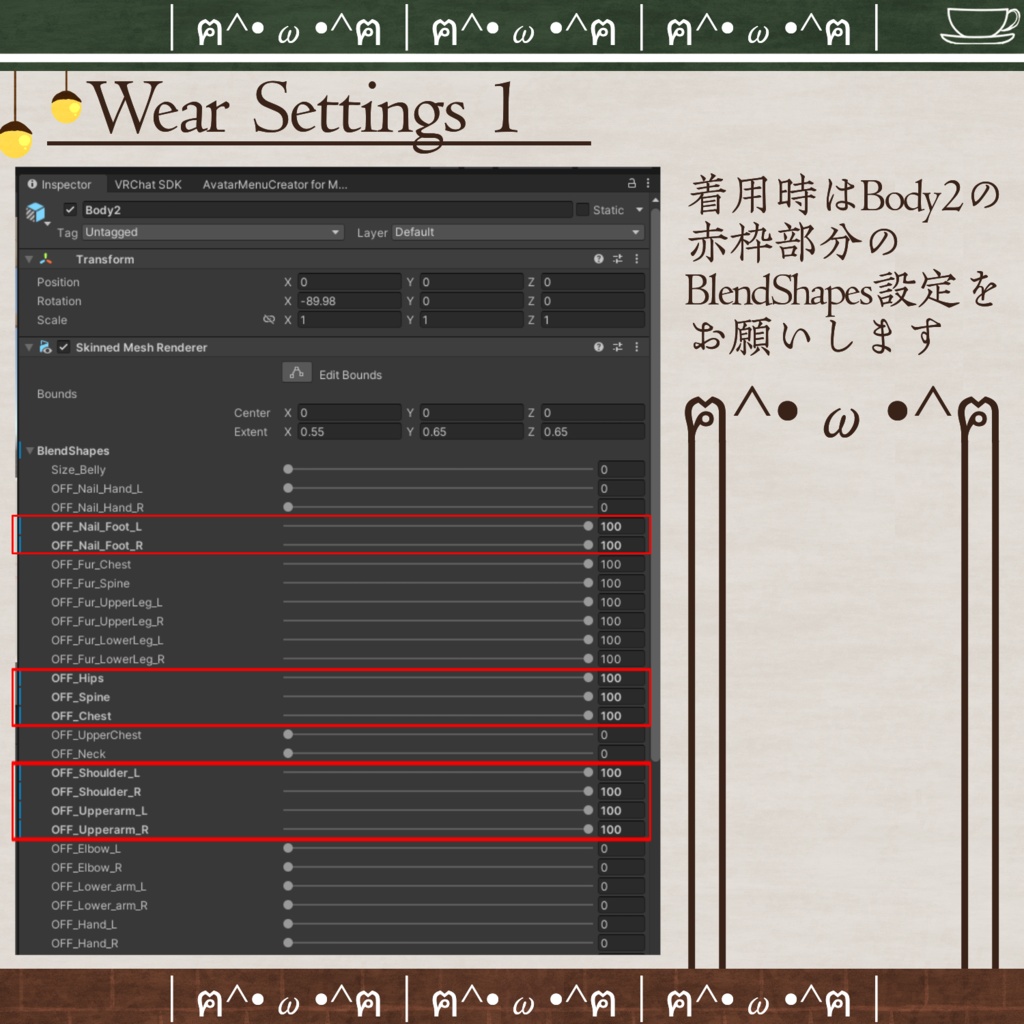Click the Body2 object name field
1024x1024 pixels.
coord(327,210)
